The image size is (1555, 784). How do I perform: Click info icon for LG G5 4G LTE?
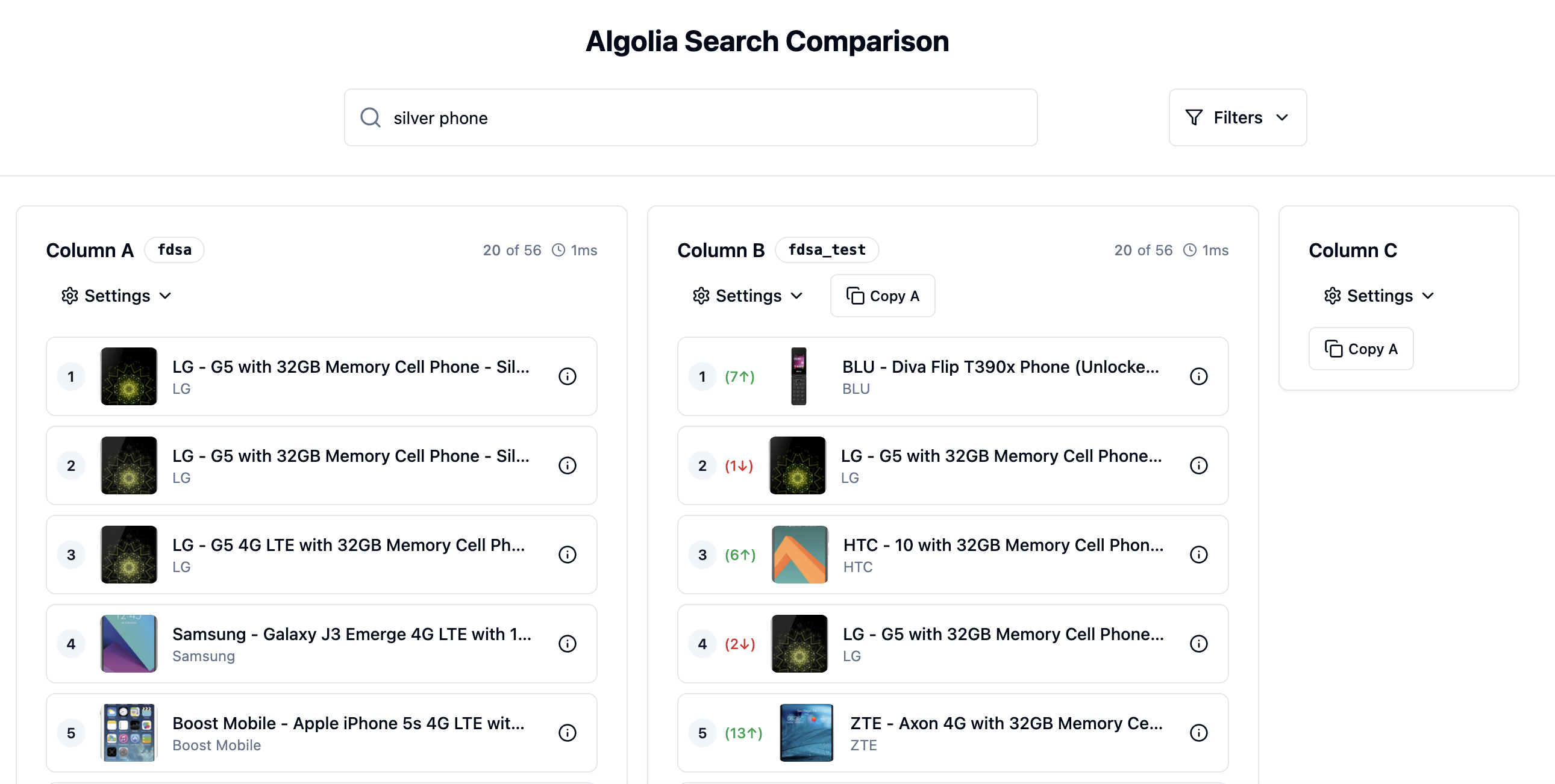click(x=567, y=554)
